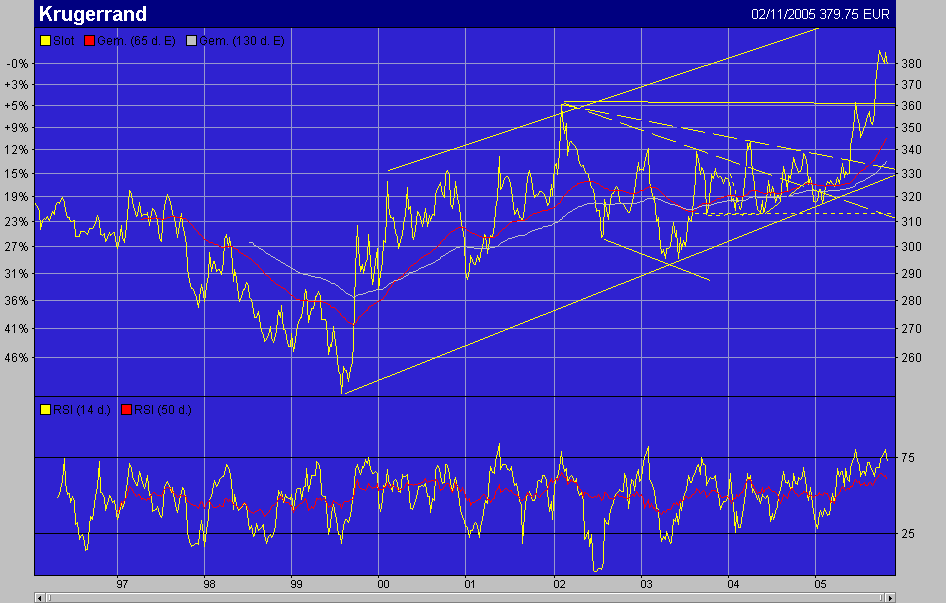Click the date and price 02/11/2005 379.75 EUR
This screenshot has height=603, width=946.
pyautogui.click(x=820, y=14)
